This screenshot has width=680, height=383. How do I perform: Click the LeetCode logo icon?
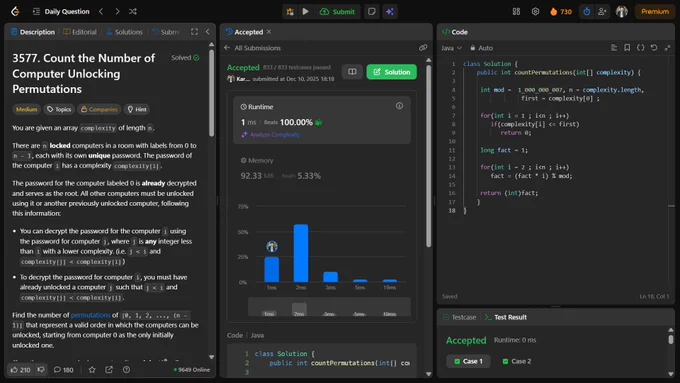(x=15, y=12)
